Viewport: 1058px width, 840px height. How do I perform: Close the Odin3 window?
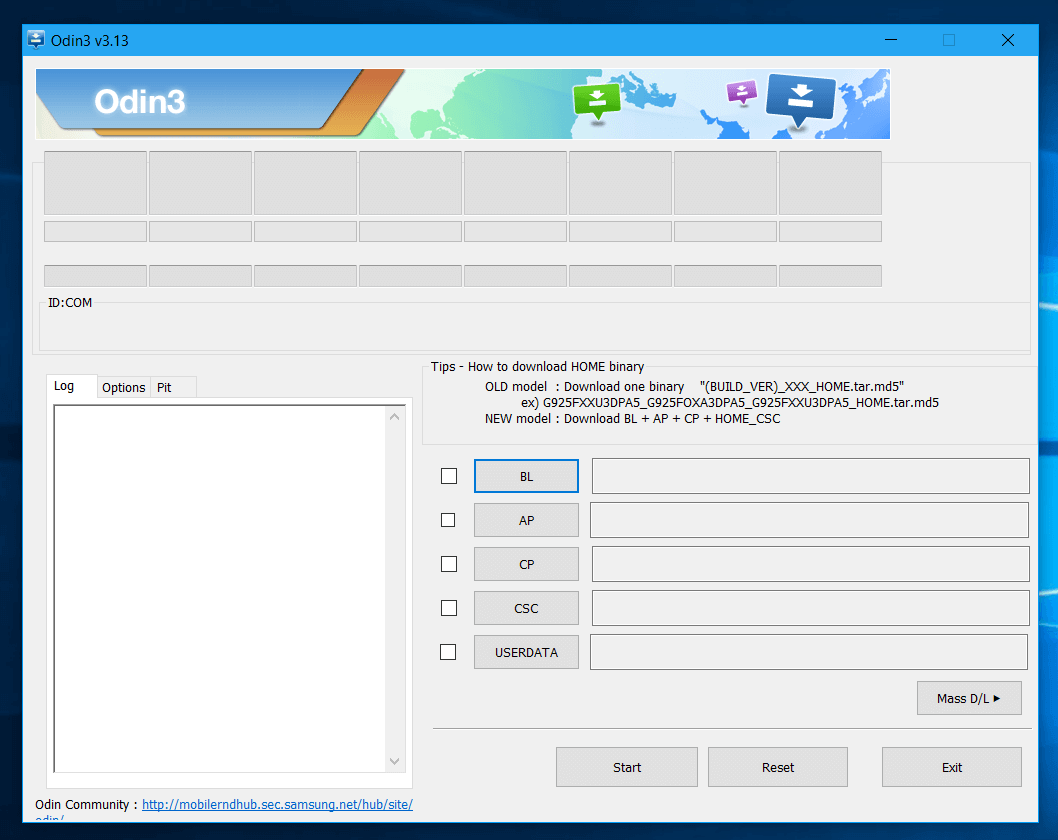(x=1007, y=40)
